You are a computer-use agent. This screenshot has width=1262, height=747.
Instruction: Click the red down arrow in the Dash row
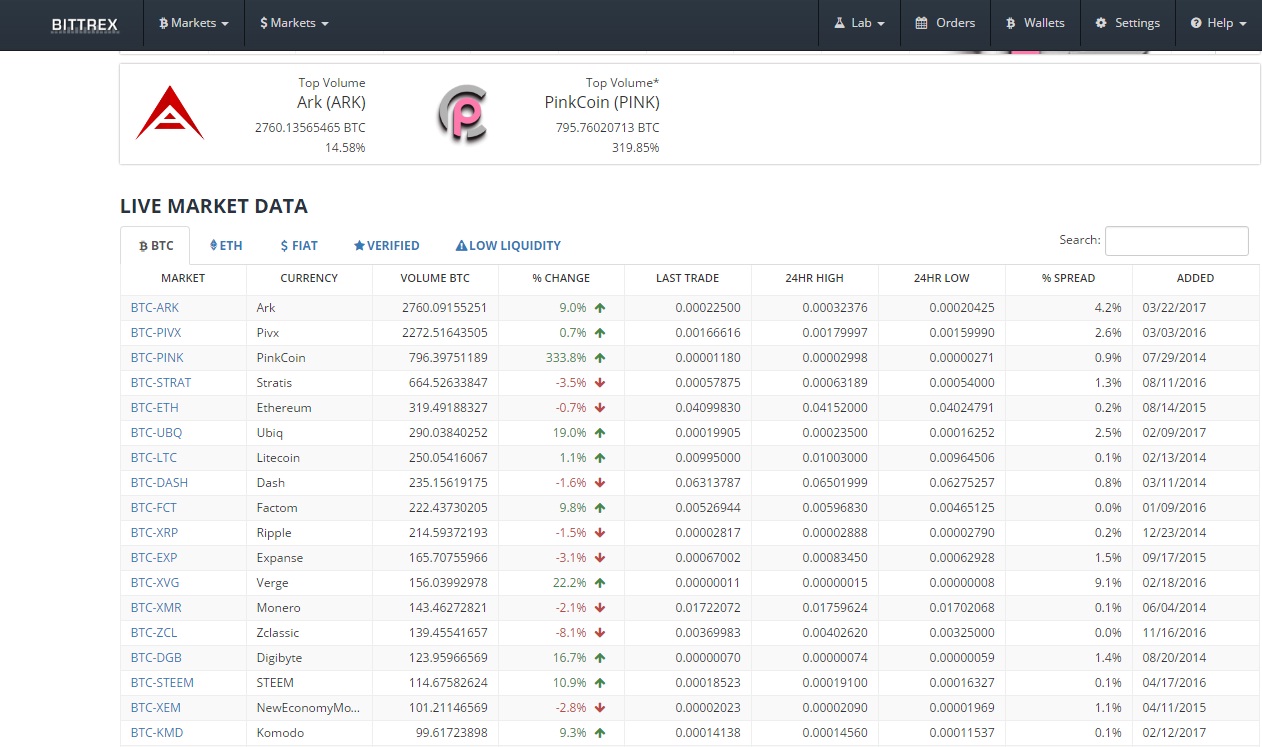[x=600, y=483]
